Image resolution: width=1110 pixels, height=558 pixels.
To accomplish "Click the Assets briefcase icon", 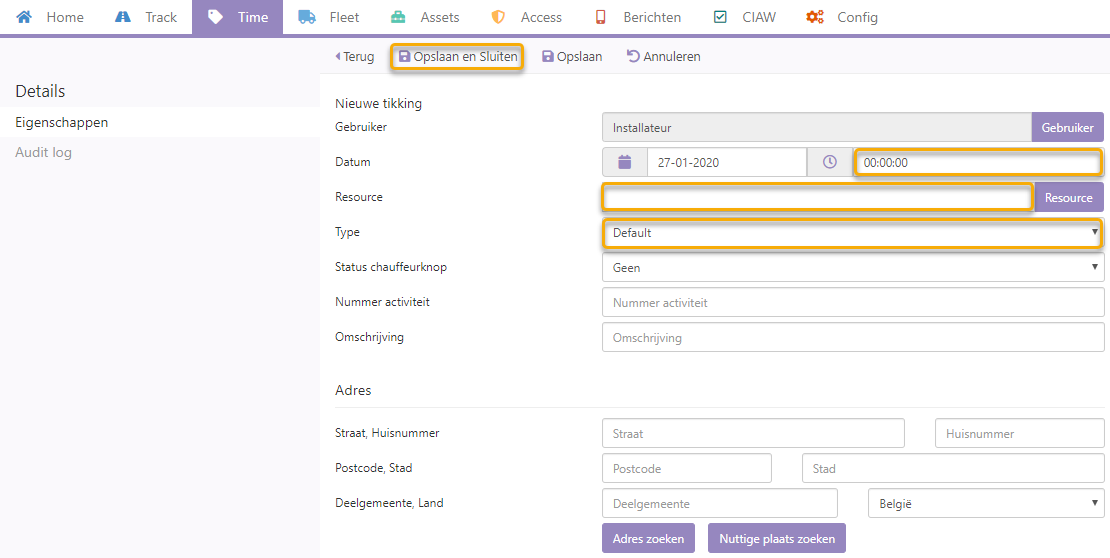I will 398,17.
